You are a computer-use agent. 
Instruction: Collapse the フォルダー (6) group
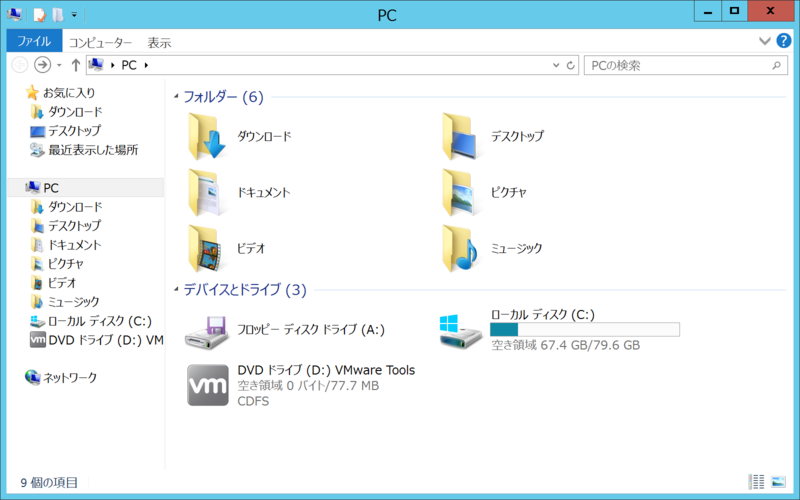(x=176, y=96)
